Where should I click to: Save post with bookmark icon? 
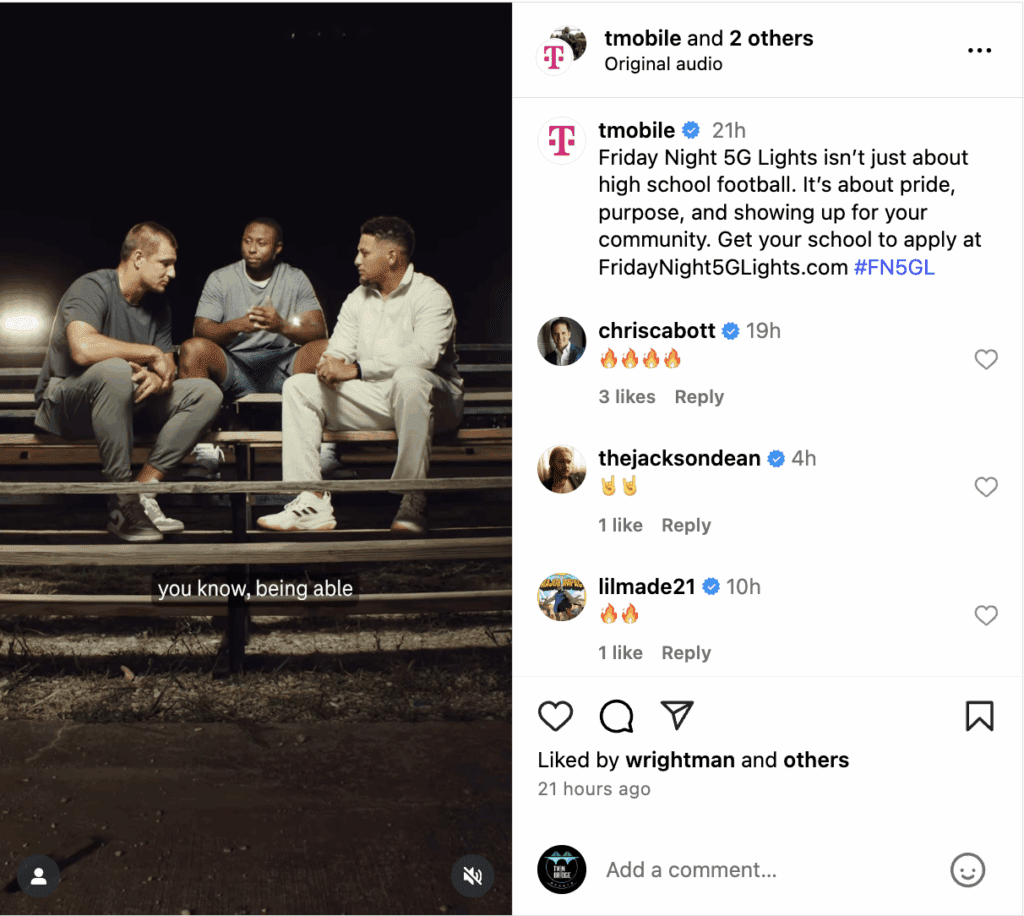coord(979,716)
